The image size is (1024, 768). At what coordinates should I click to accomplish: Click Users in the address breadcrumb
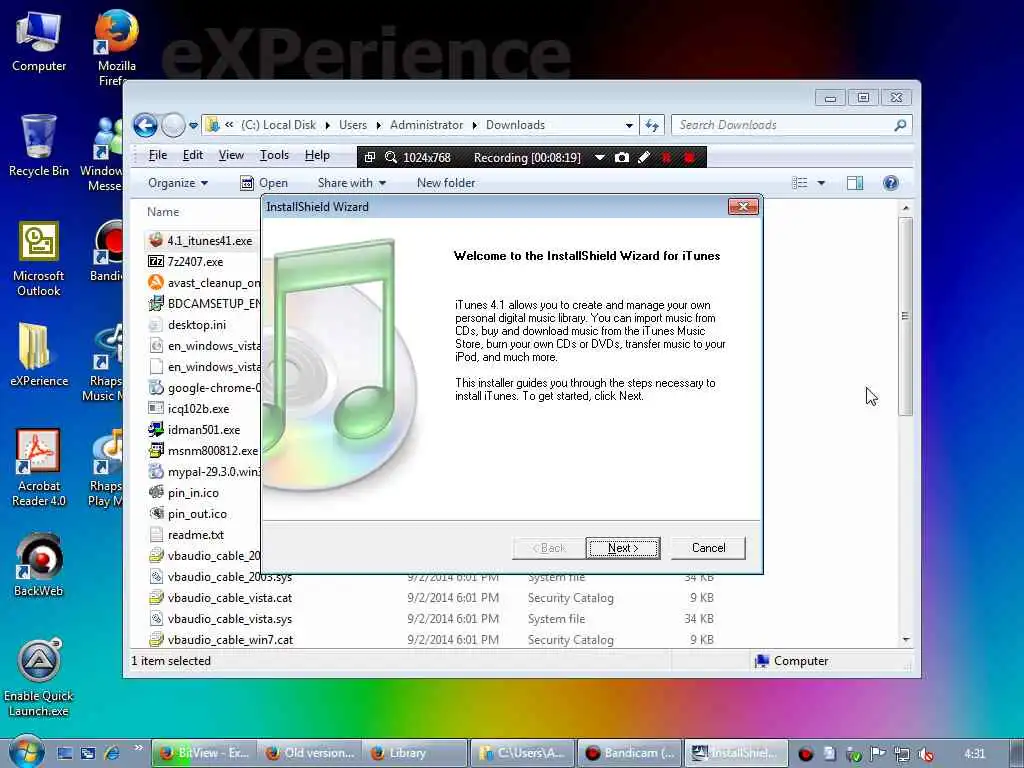(353, 125)
